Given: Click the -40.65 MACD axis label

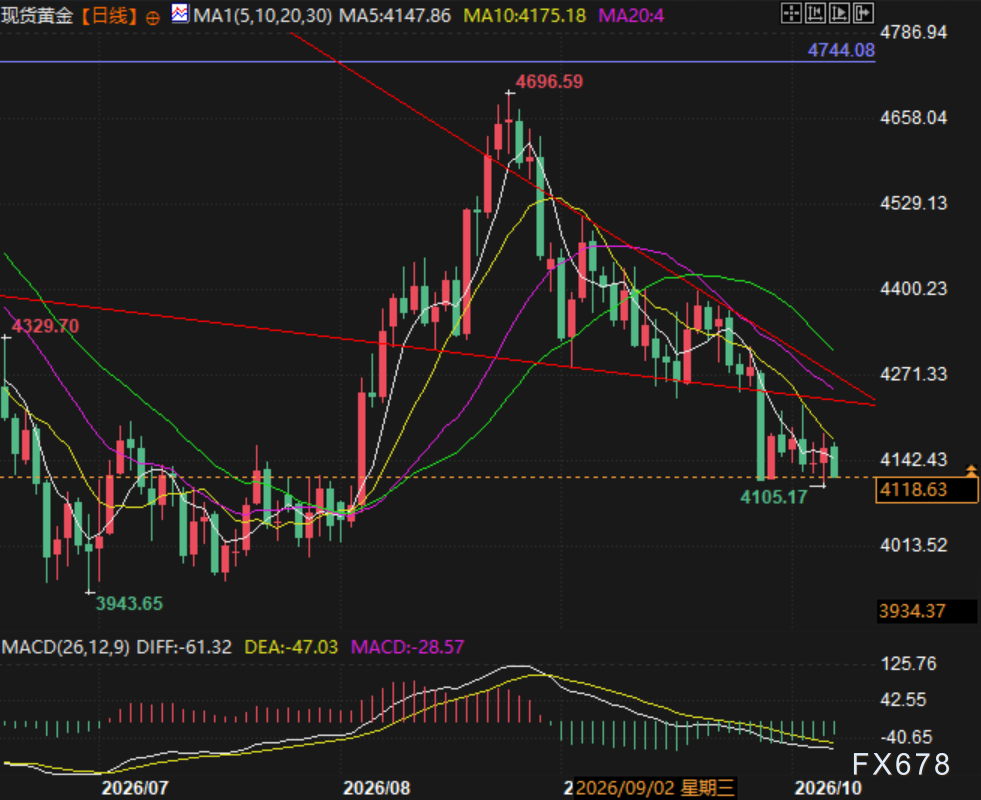Looking at the screenshot, I should click(x=907, y=737).
